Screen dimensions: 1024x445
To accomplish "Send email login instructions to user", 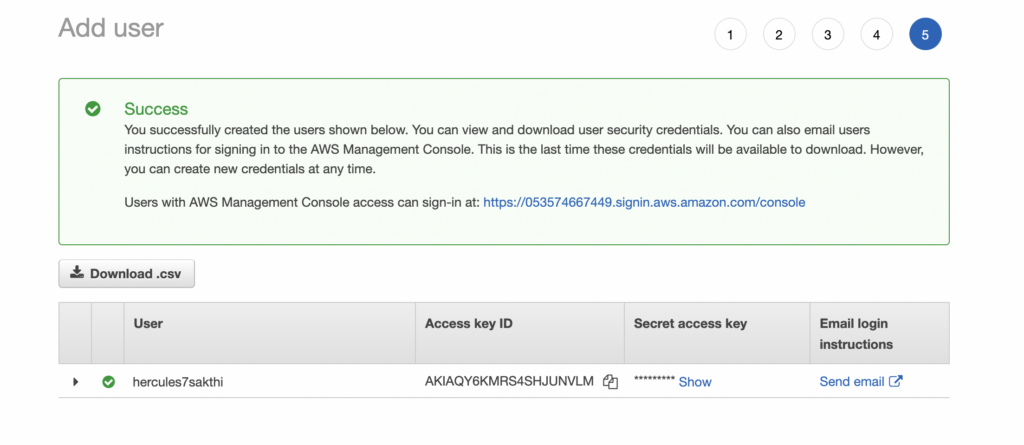I will pos(852,381).
